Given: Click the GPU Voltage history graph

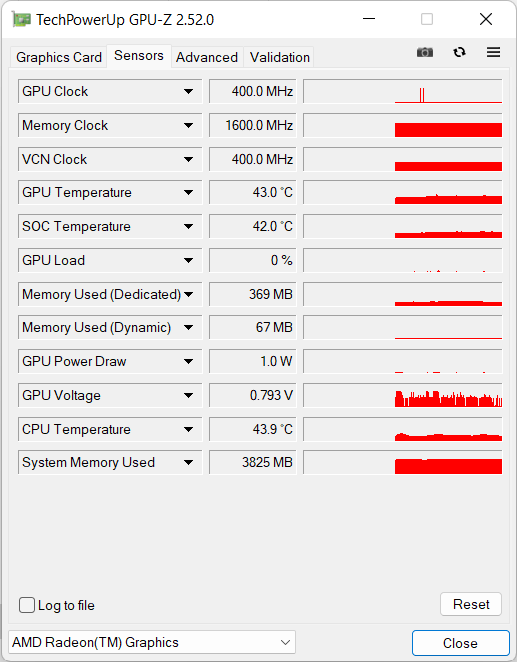Looking at the screenshot, I should click(403, 395).
